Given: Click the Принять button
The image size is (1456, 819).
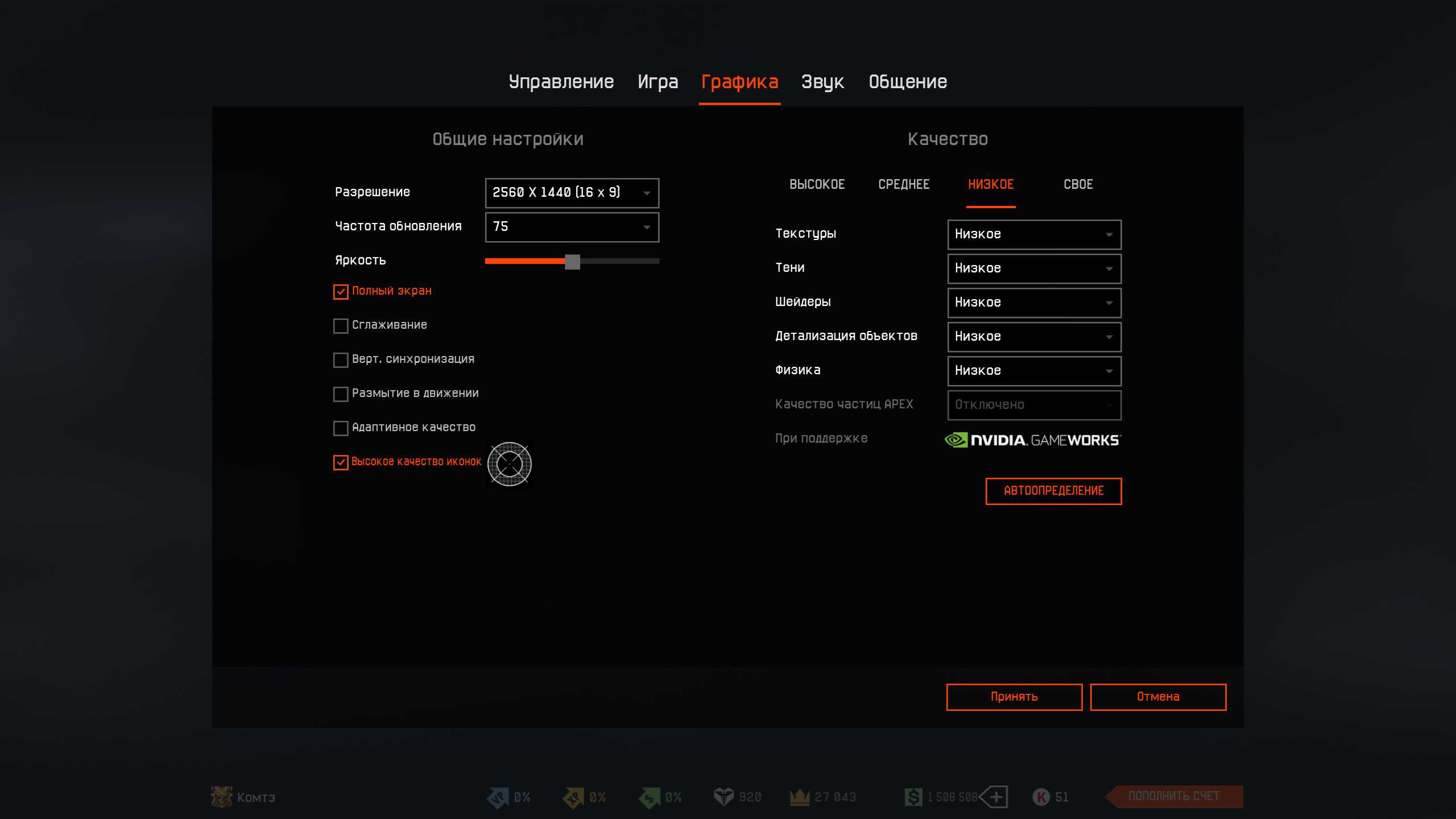Looking at the screenshot, I should click(x=1014, y=697).
